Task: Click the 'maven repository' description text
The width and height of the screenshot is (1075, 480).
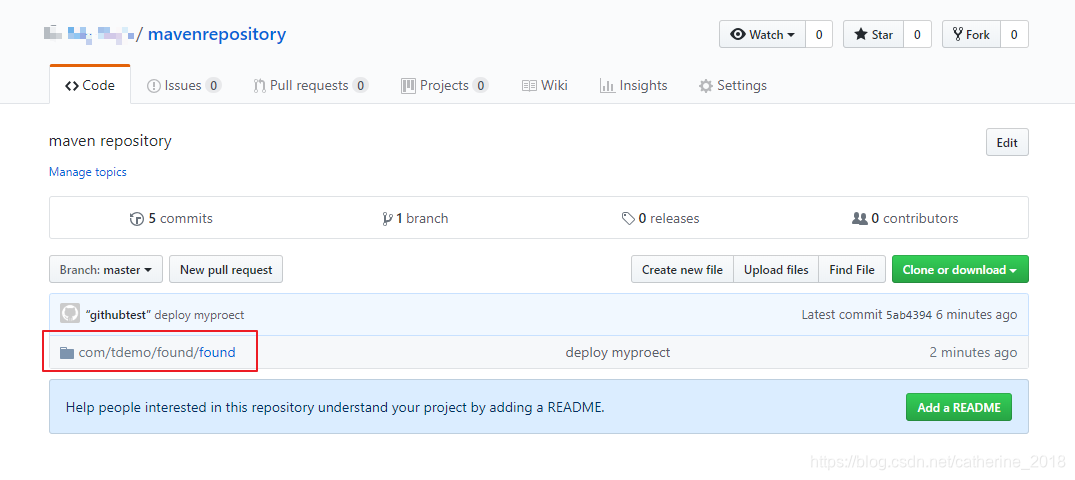Action: coord(110,141)
